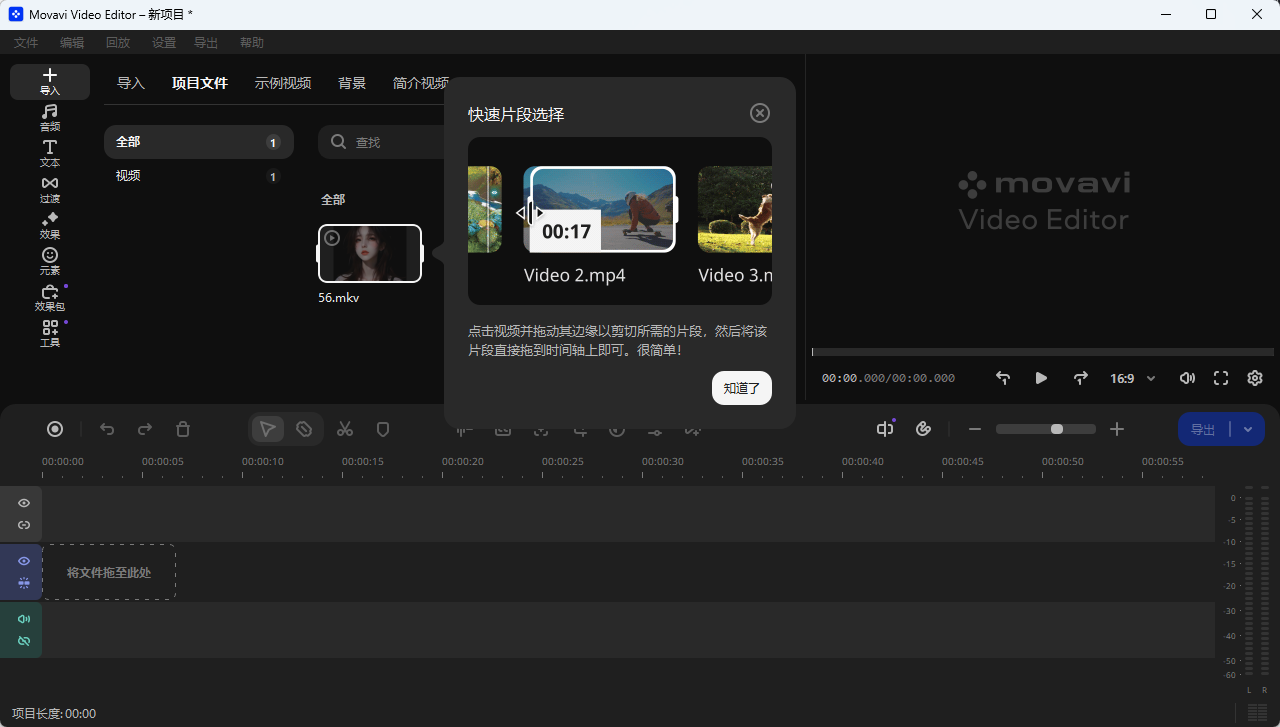Click the trash delete icon

[x=183, y=429]
